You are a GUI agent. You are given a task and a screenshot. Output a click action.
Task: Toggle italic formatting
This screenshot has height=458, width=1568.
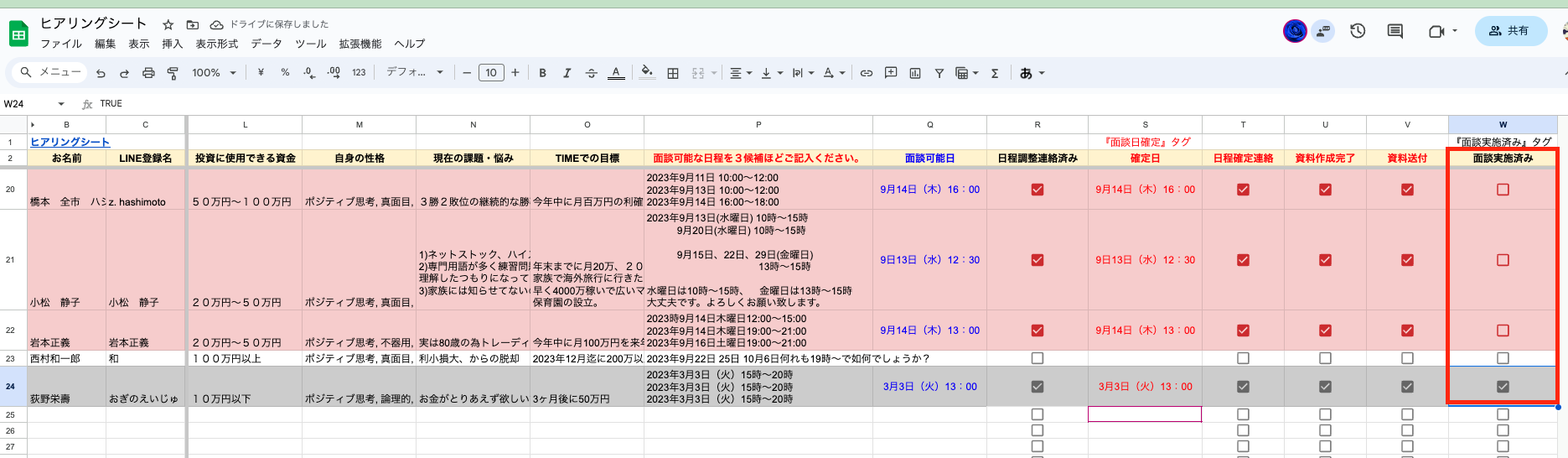coord(567,73)
